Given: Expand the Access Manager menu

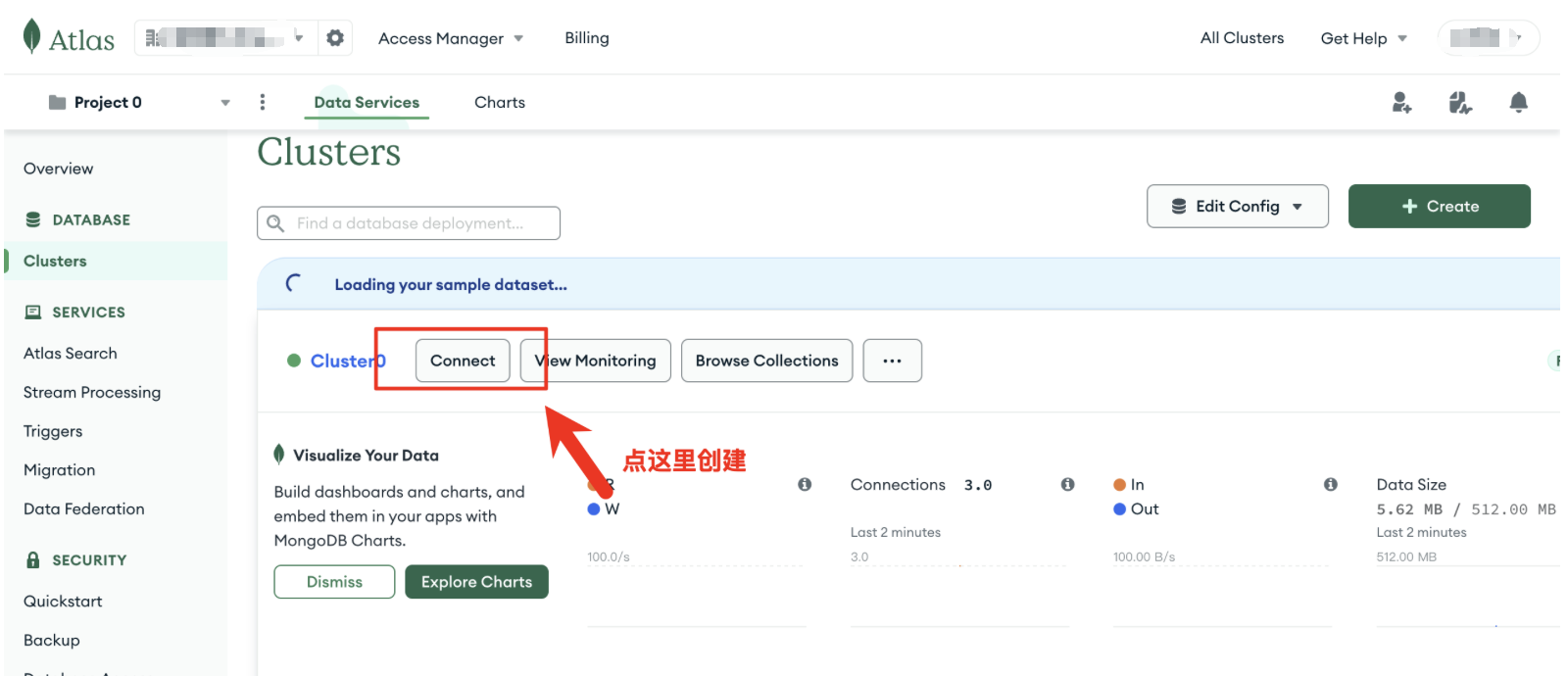Looking at the screenshot, I should (451, 38).
